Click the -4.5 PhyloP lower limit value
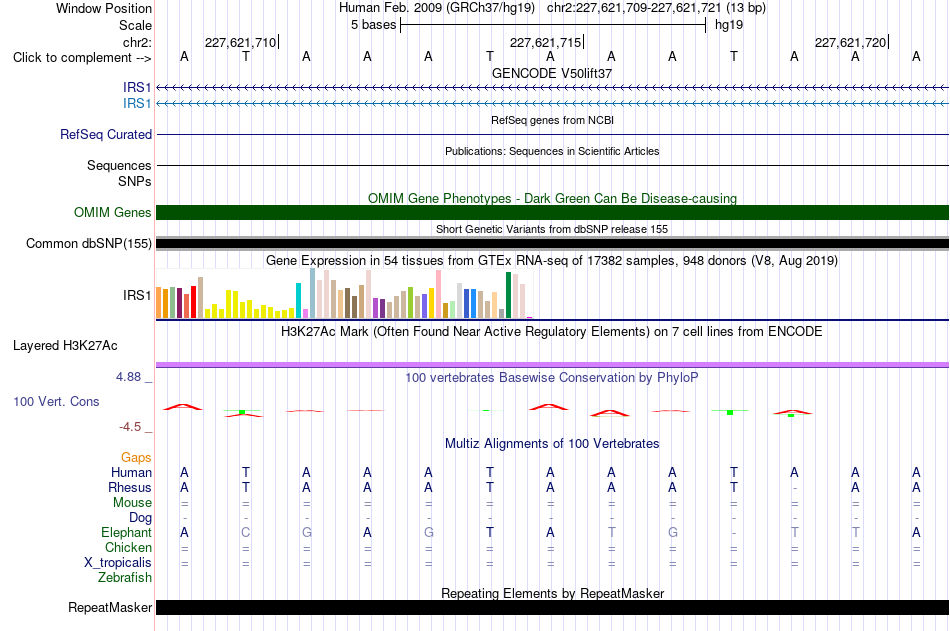 130,427
